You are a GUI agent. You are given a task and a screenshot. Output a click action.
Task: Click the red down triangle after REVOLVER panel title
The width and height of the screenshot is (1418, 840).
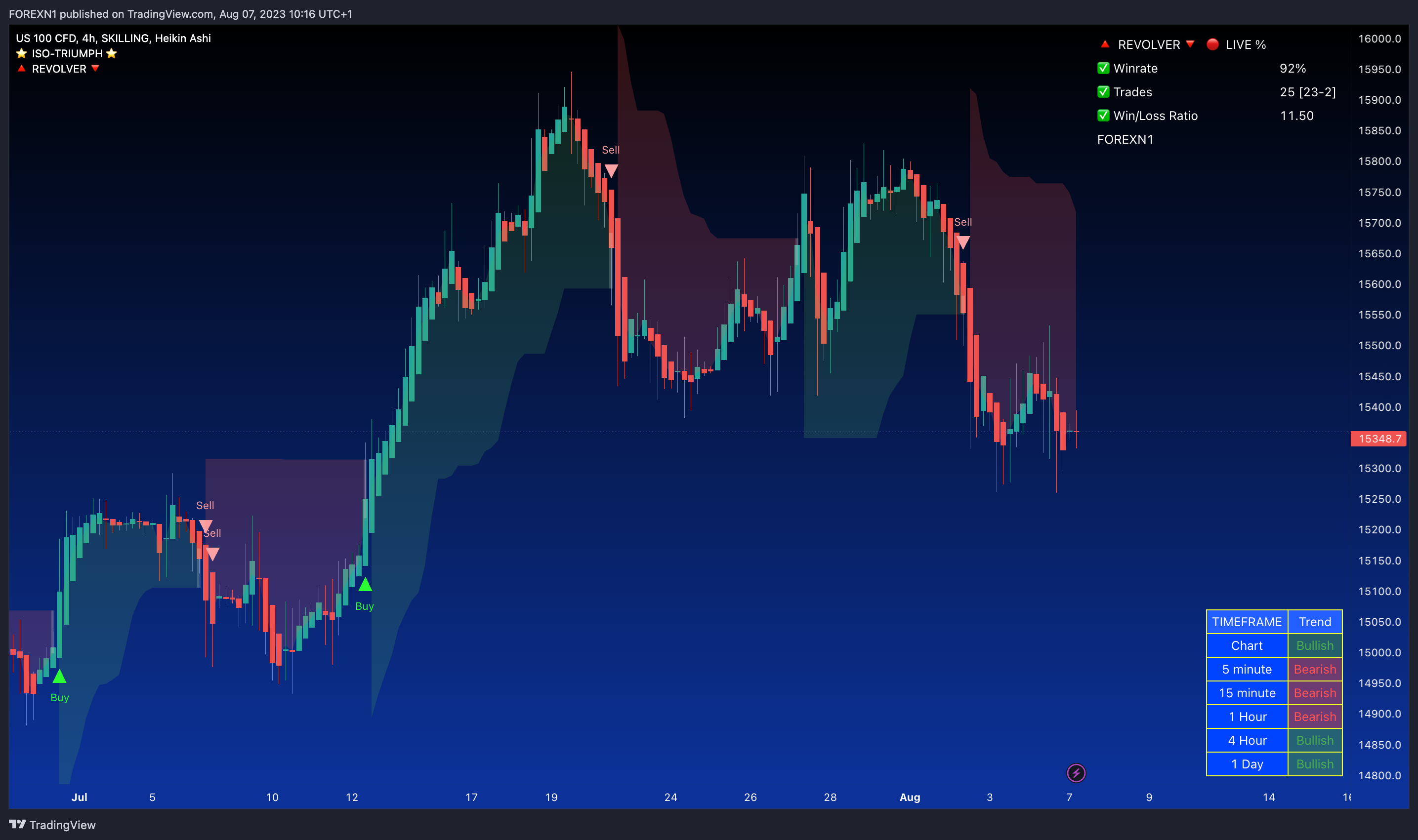click(1190, 43)
